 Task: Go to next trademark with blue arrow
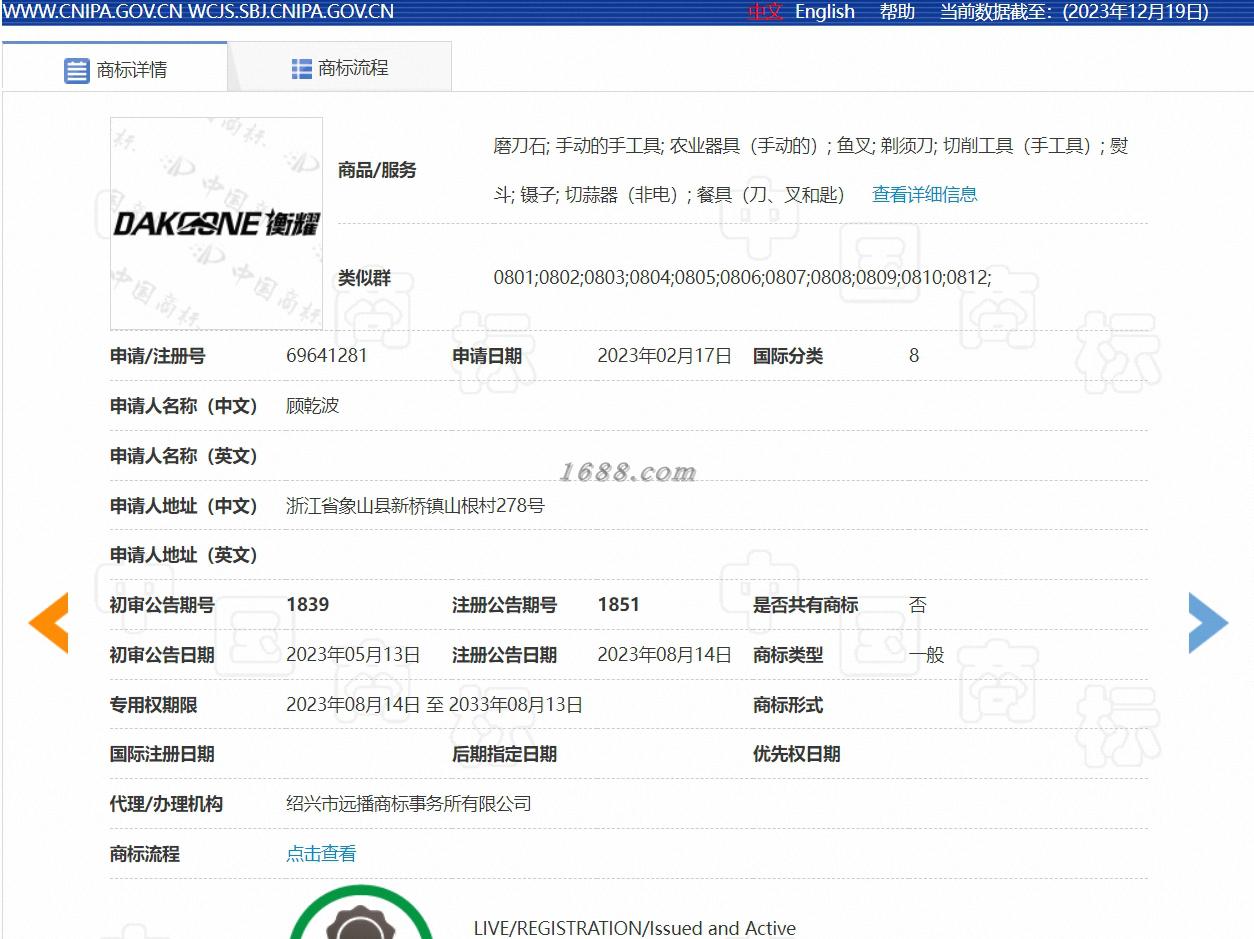pyautogui.click(x=1208, y=623)
